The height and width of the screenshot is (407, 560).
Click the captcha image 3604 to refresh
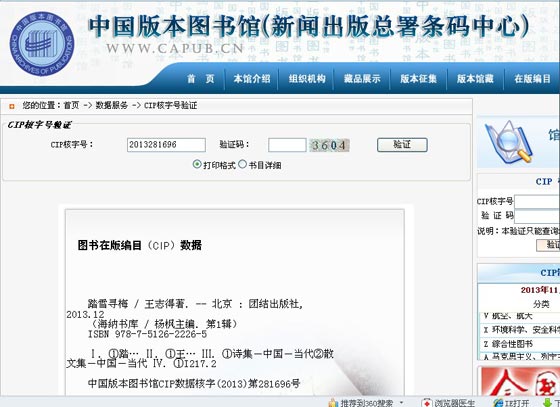pos(329,145)
